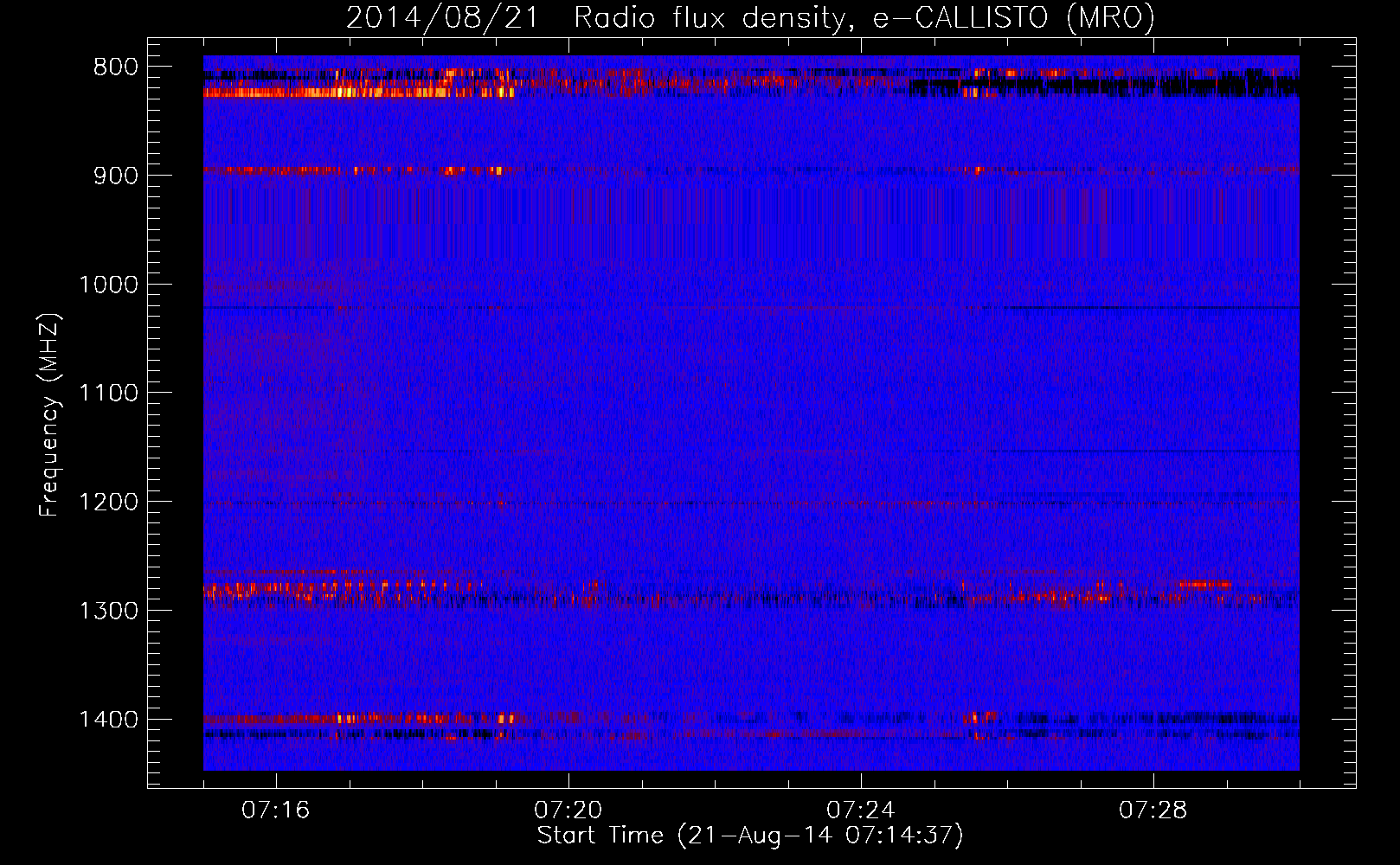Click the 1000 frequency tick label
The height and width of the screenshot is (865, 1400).
coord(108,285)
